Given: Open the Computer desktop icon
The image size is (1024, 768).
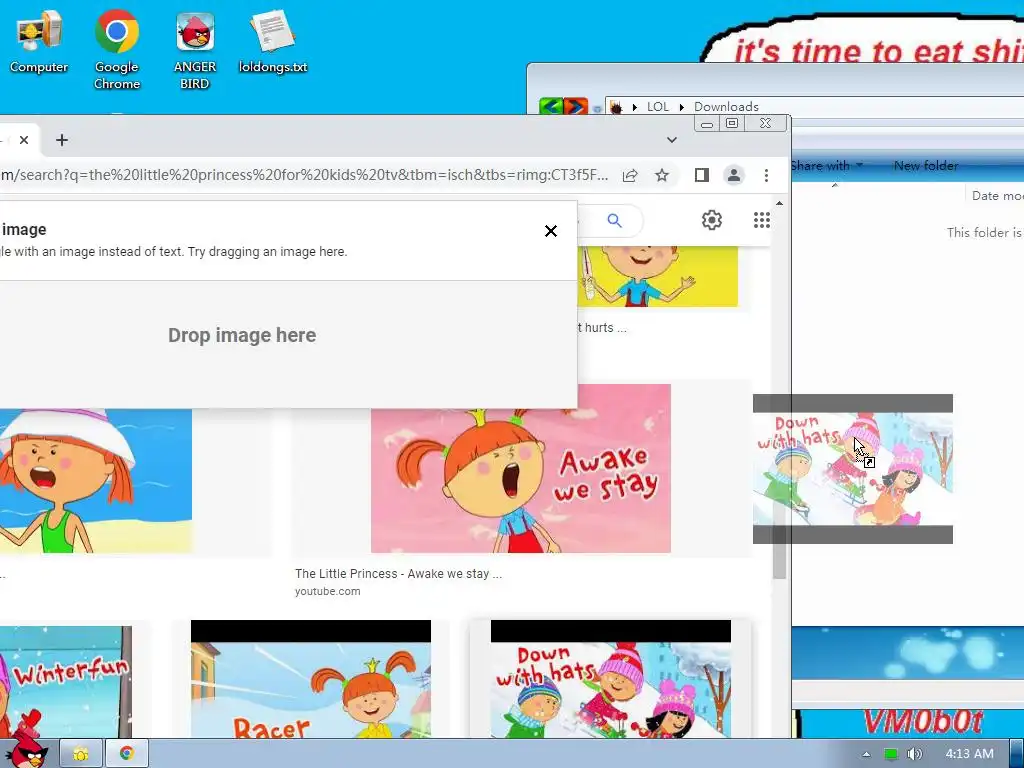Looking at the screenshot, I should tap(39, 42).
